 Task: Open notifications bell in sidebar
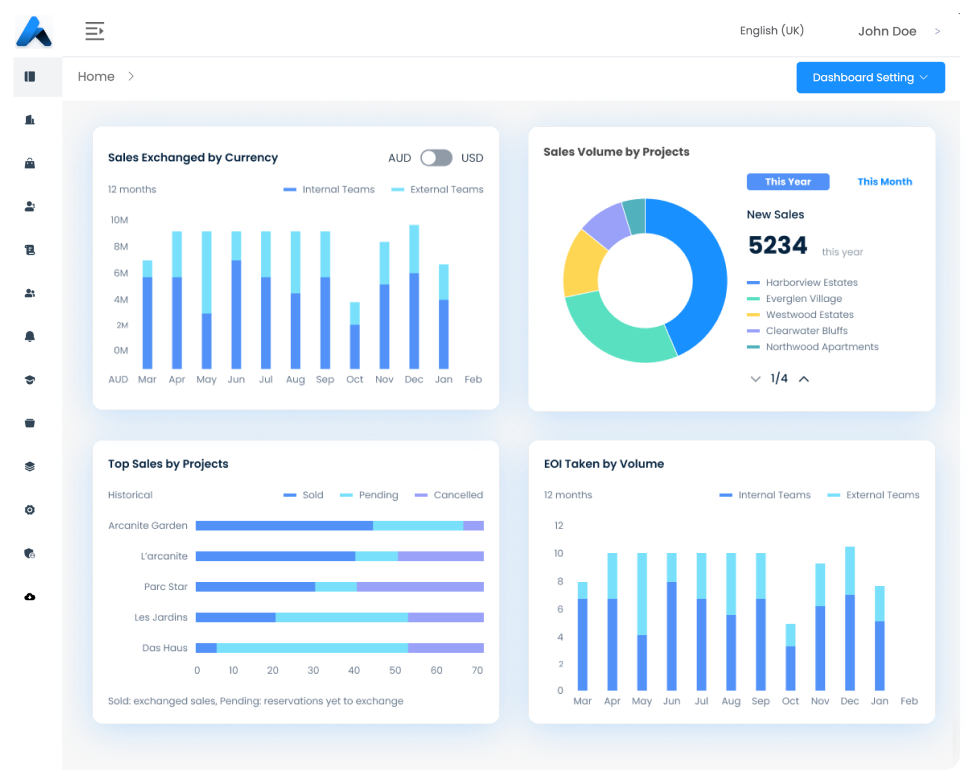pyautogui.click(x=30, y=337)
